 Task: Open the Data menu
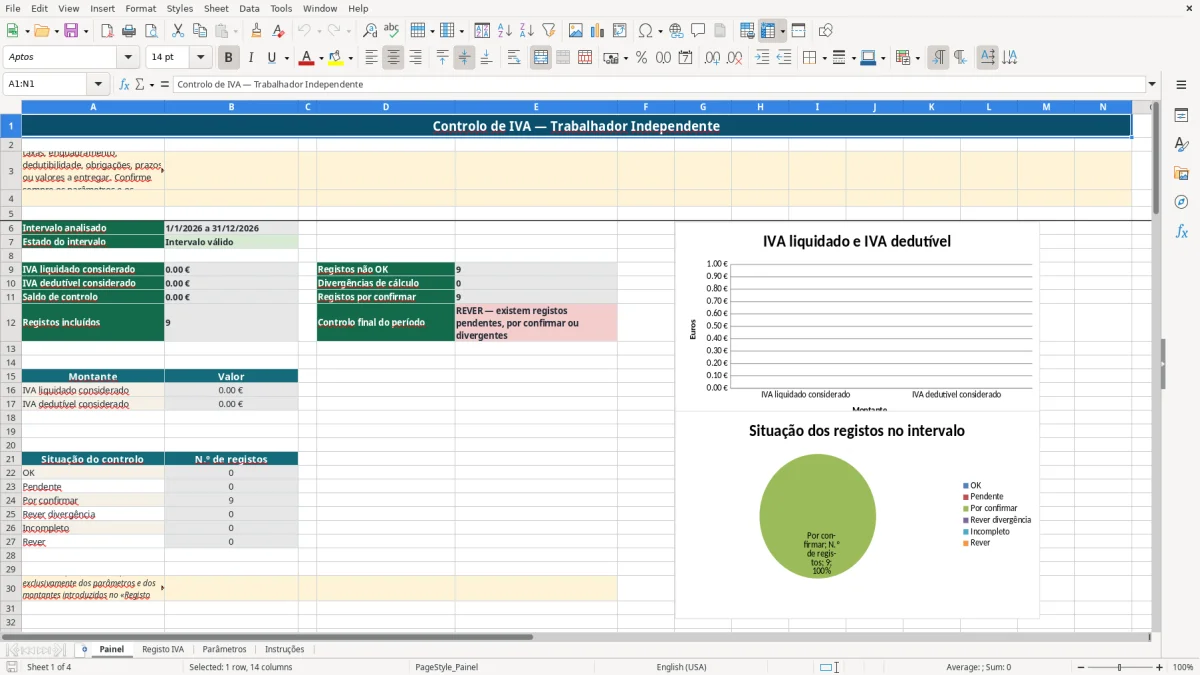click(x=249, y=8)
